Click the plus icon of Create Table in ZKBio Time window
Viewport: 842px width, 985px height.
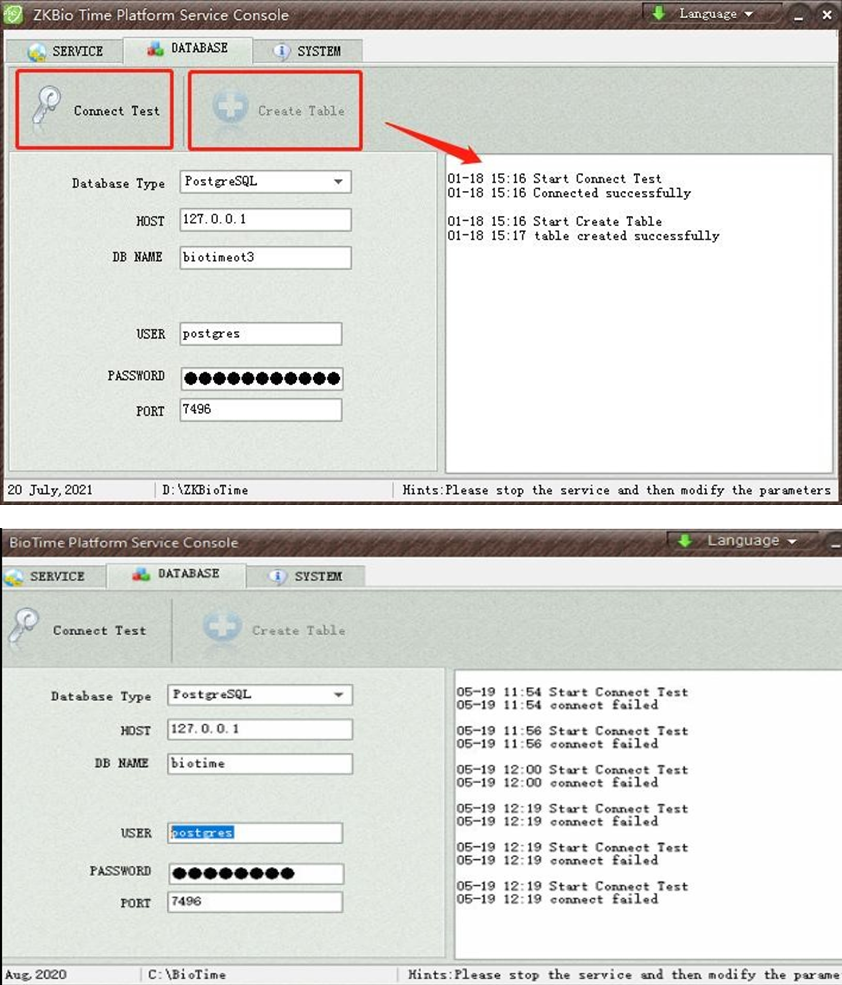point(231,109)
